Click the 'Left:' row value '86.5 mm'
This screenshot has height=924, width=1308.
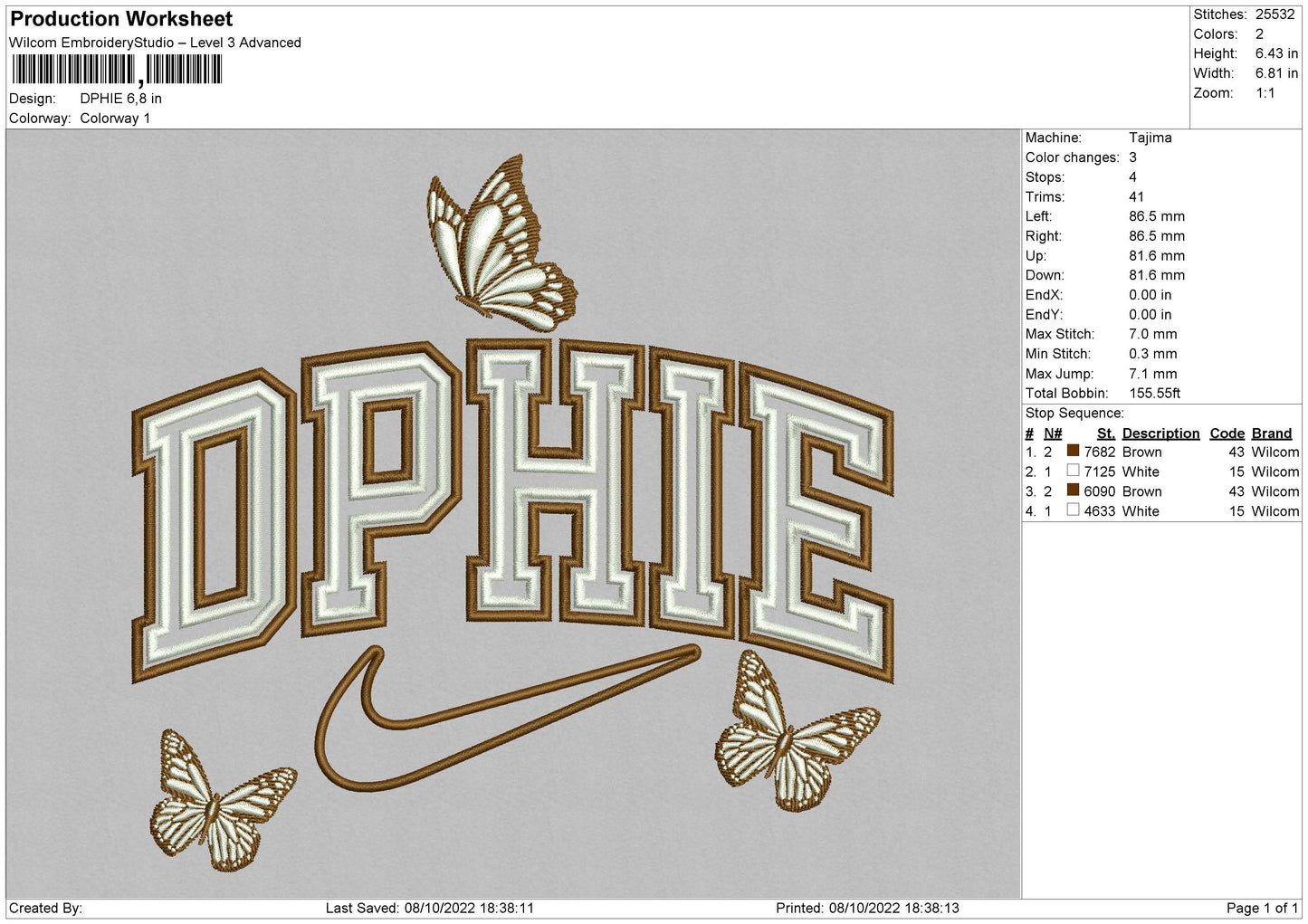[x=1156, y=216]
